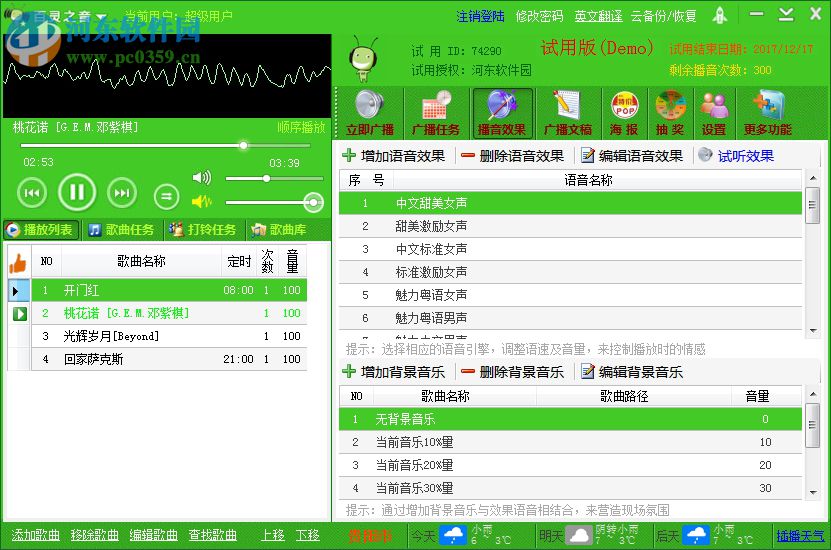The width and height of the screenshot is (831, 550).
Task: Click the yellow sound effect volume icon
Action: pyautogui.click(x=202, y=201)
